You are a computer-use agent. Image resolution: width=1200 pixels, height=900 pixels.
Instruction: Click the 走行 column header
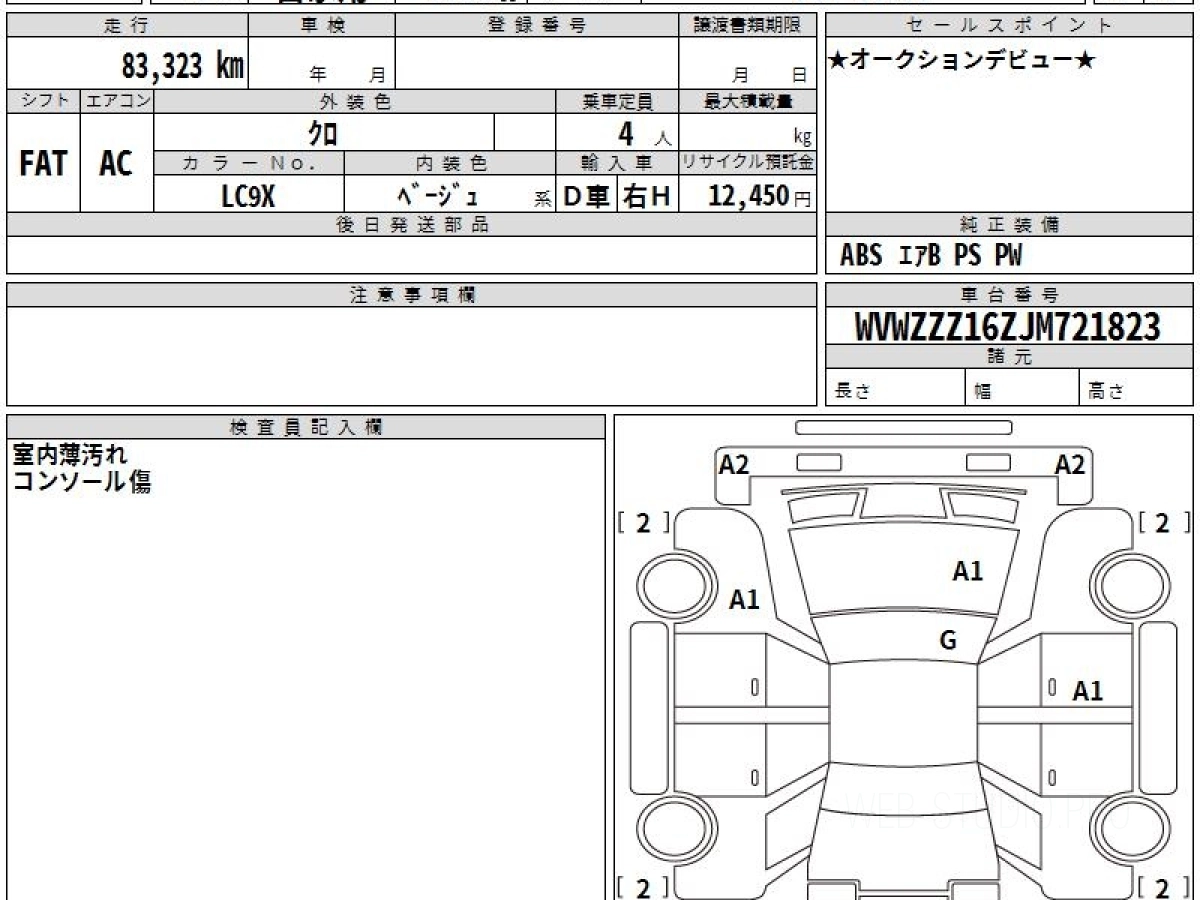(127, 26)
